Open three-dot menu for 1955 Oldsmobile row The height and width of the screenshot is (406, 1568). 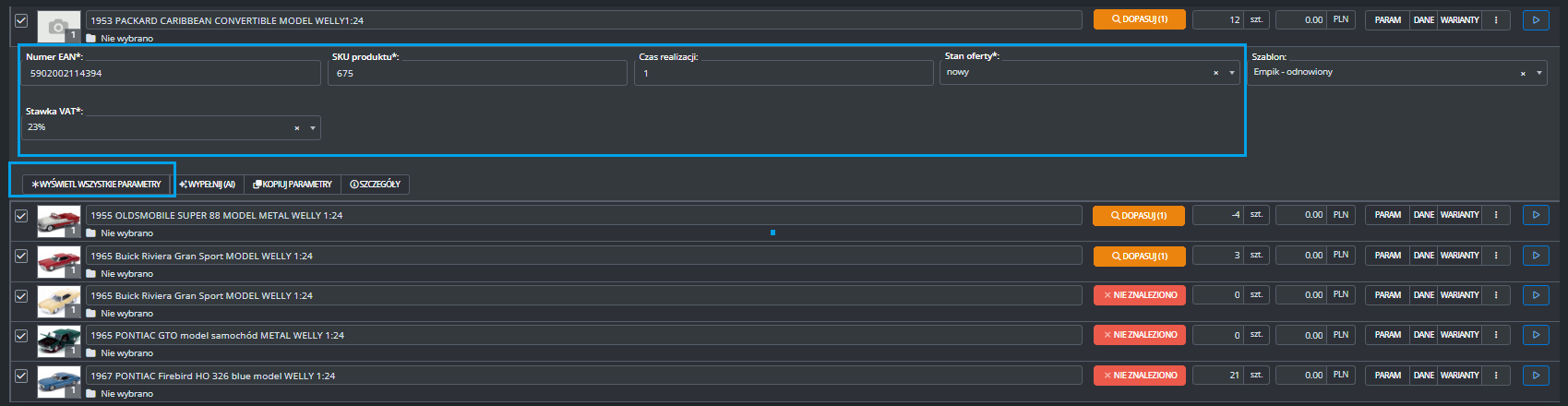pyautogui.click(x=1496, y=215)
